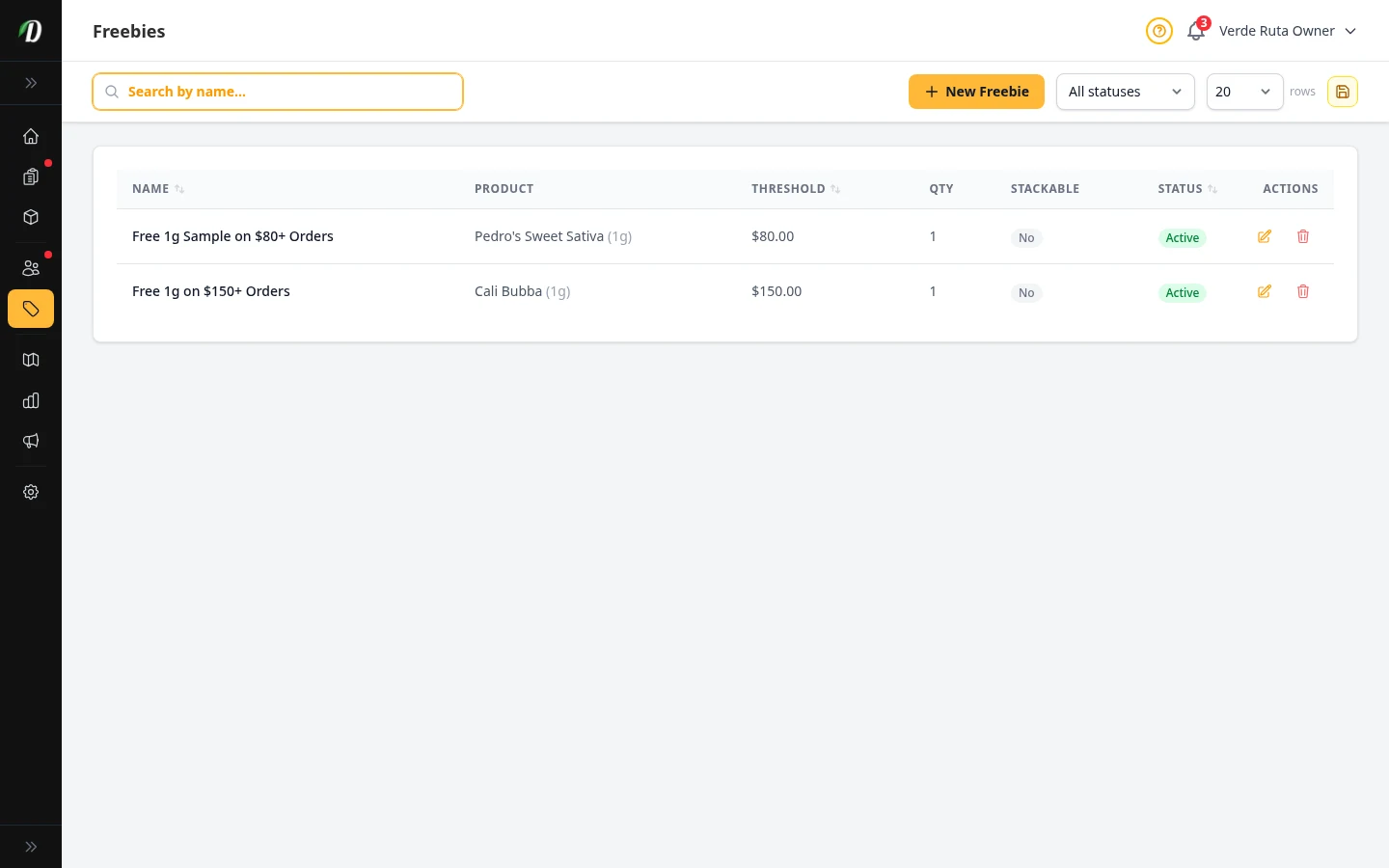This screenshot has width=1389, height=868.
Task: Open the Orders clipboard icon in sidebar
Action: coord(31,176)
